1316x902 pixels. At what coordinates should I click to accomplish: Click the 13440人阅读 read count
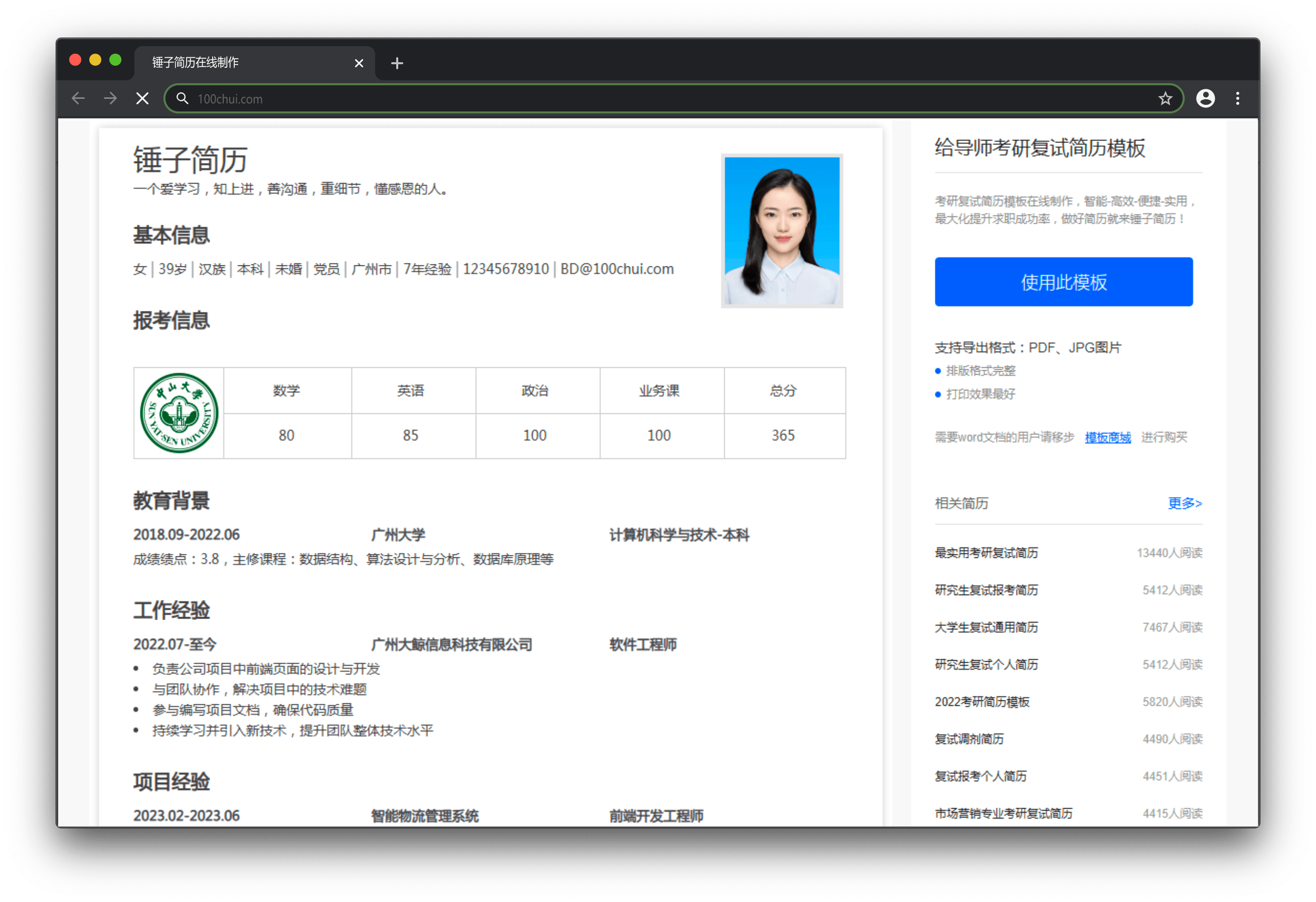(x=1170, y=552)
